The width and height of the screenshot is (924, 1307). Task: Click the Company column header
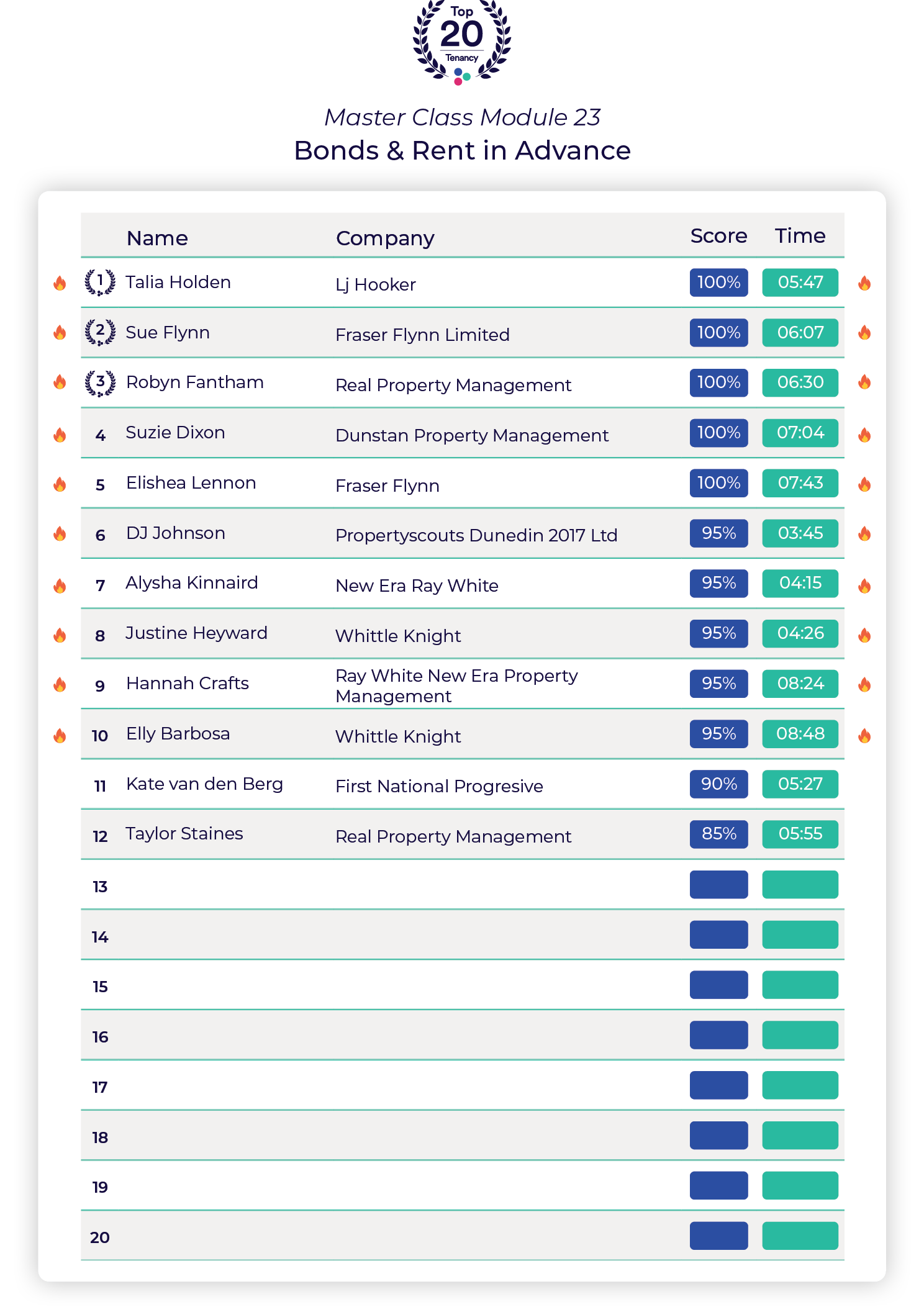pos(385,239)
